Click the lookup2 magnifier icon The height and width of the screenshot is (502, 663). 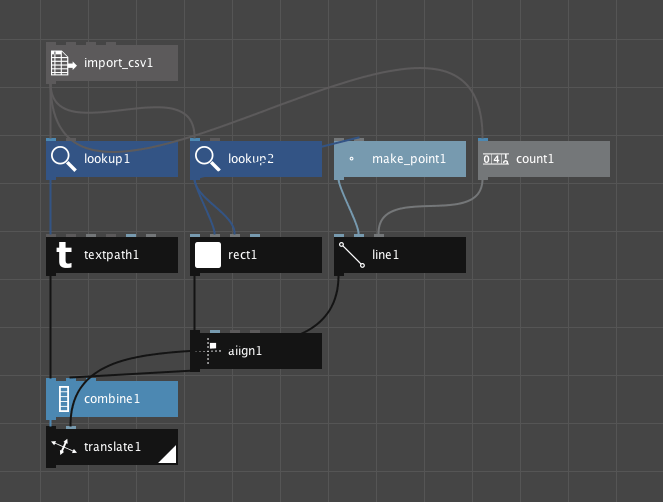208,159
